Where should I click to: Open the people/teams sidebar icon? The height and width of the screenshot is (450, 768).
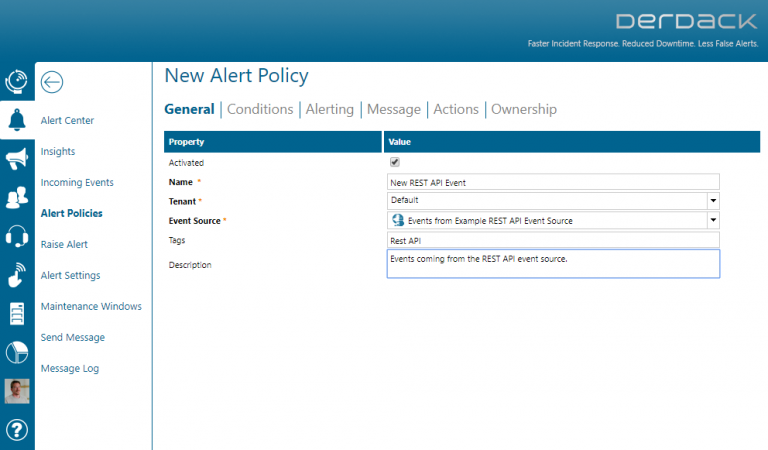16,198
